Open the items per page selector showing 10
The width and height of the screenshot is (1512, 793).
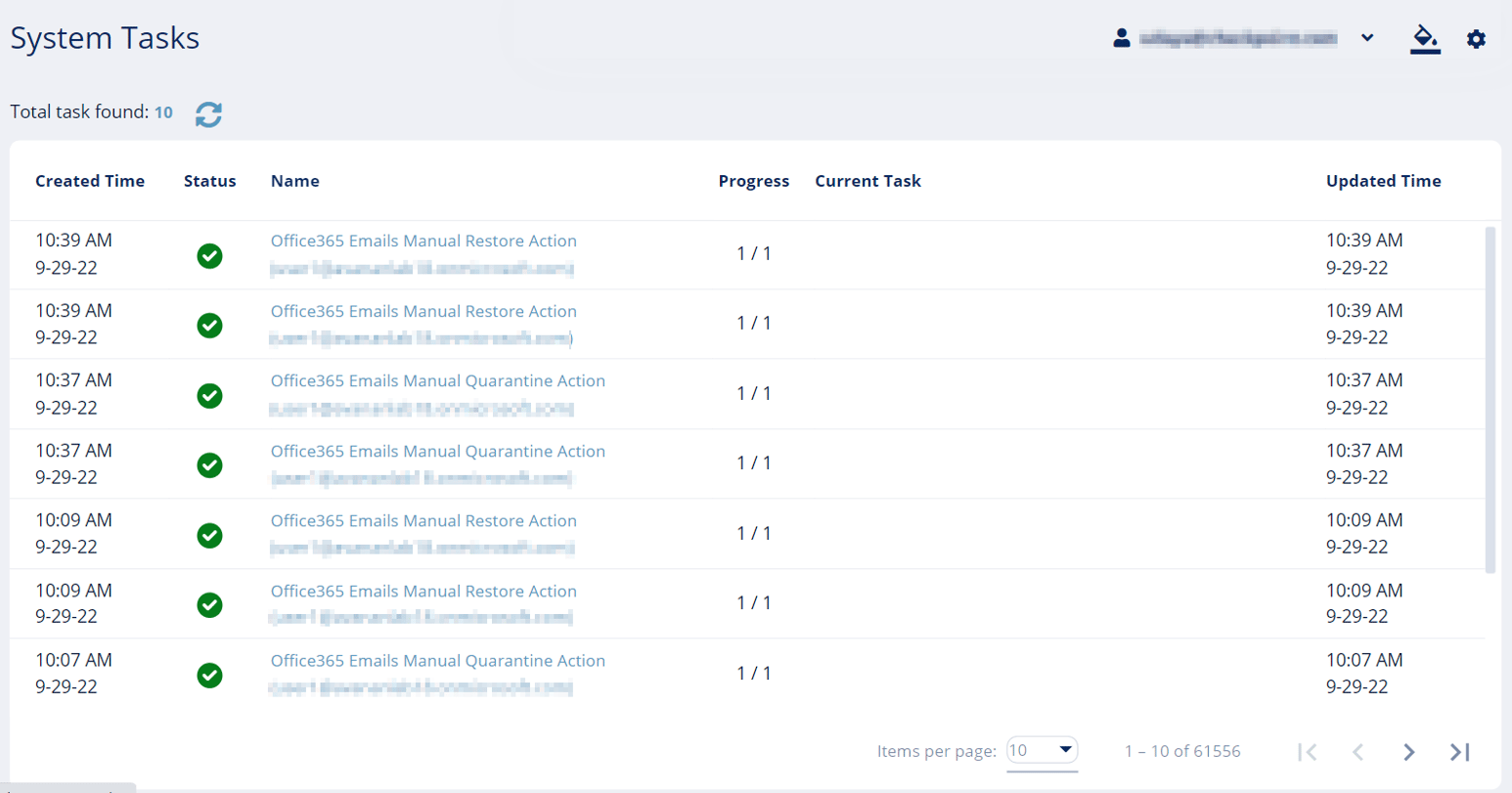pos(1041,751)
